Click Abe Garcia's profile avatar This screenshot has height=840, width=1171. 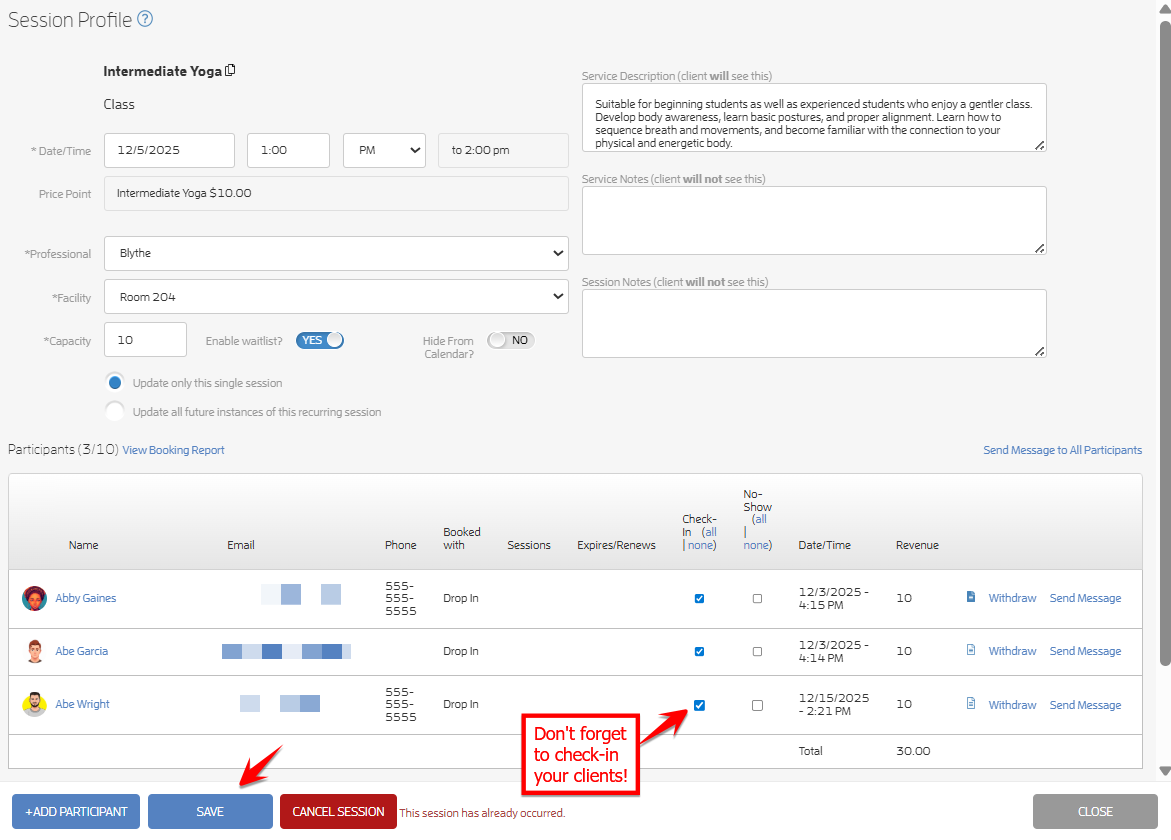pos(34,651)
